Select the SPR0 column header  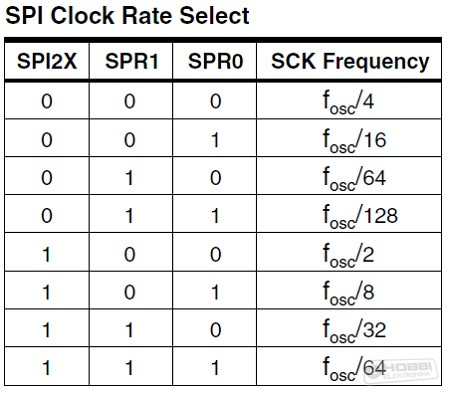tap(215, 61)
